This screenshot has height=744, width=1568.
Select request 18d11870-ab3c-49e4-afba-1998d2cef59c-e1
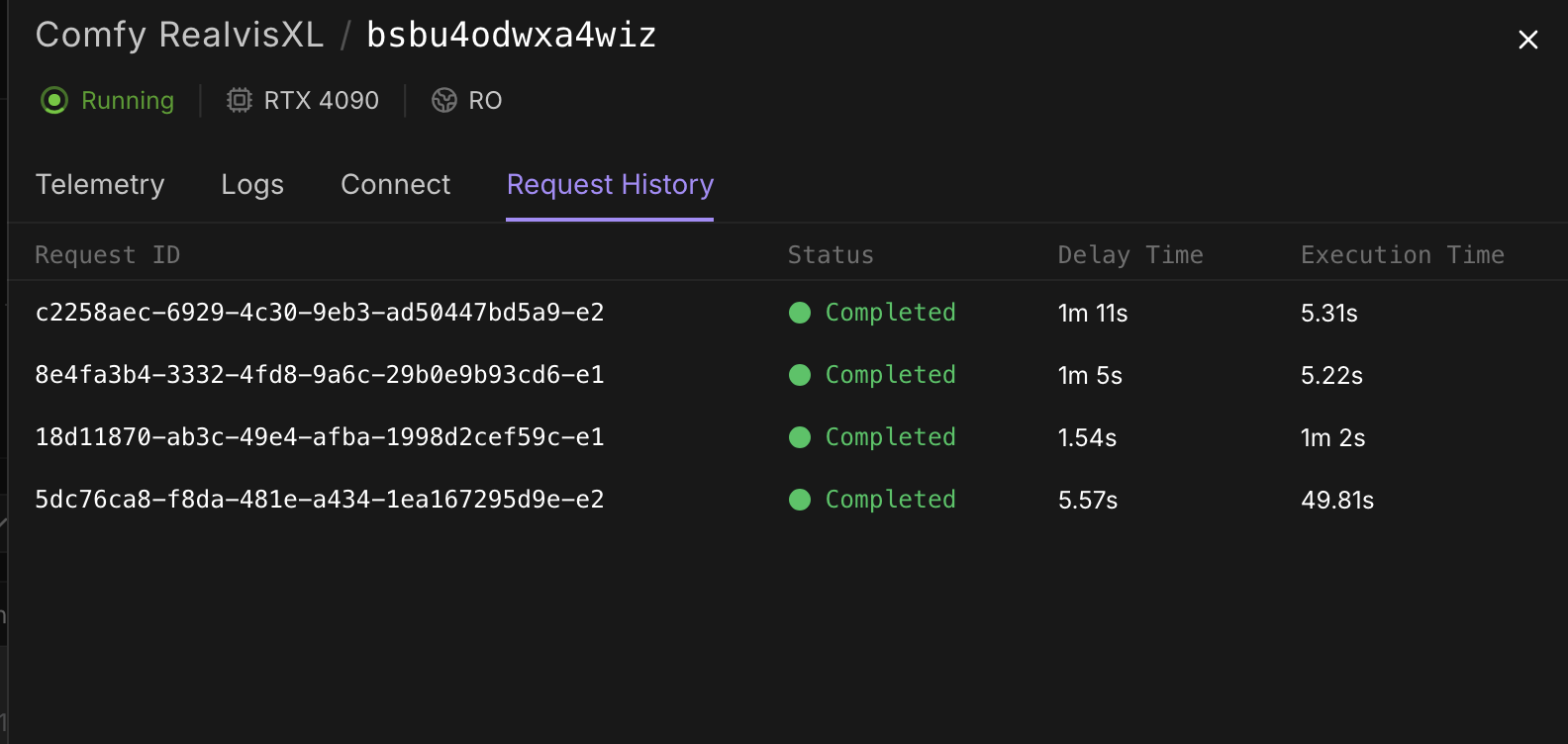pyautogui.click(x=320, y=437)
